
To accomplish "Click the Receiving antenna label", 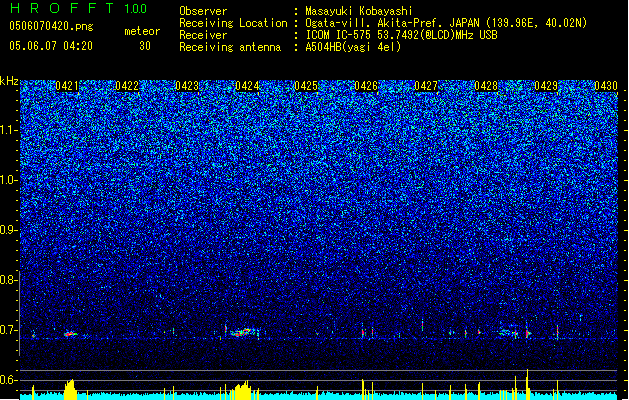I will click(230, 47).
